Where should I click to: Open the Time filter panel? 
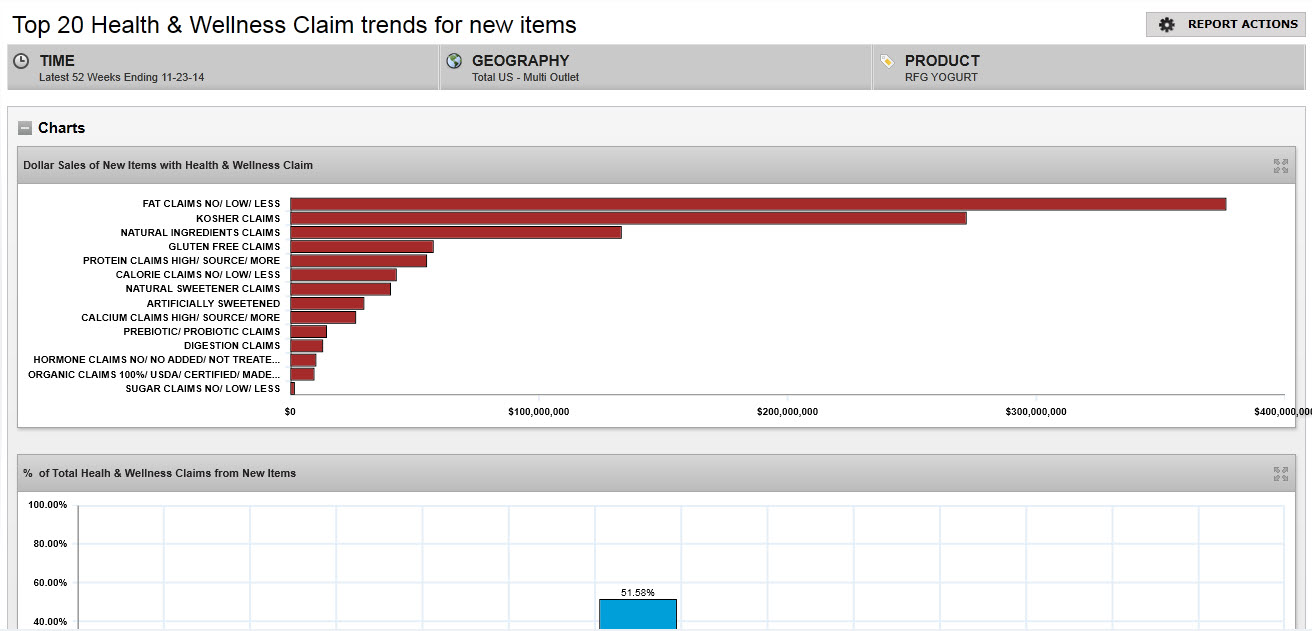click(222, 68)
